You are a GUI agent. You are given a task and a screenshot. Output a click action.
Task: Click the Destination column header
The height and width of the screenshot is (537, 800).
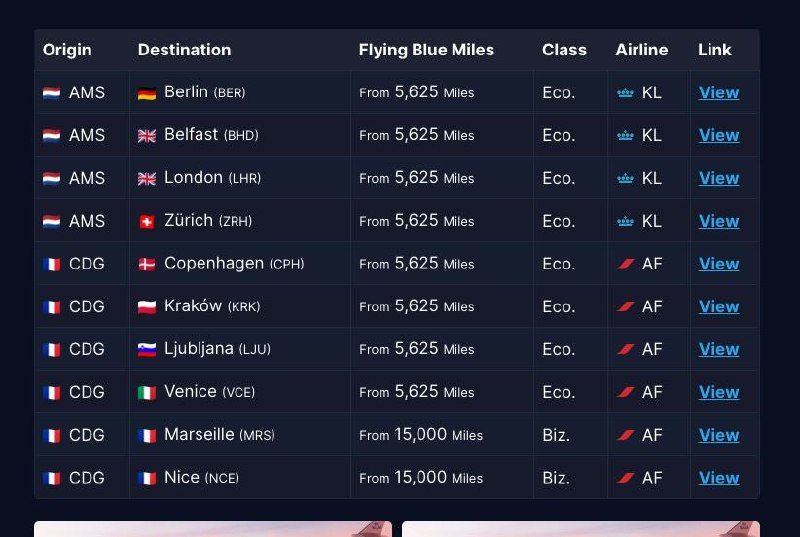[x=184, y=50]
